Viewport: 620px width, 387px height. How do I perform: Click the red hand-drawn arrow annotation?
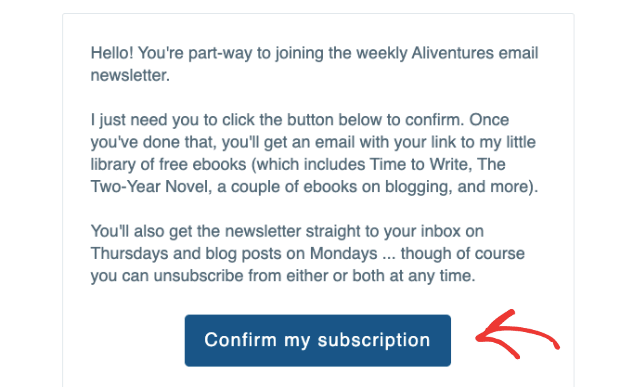(517, 334)
